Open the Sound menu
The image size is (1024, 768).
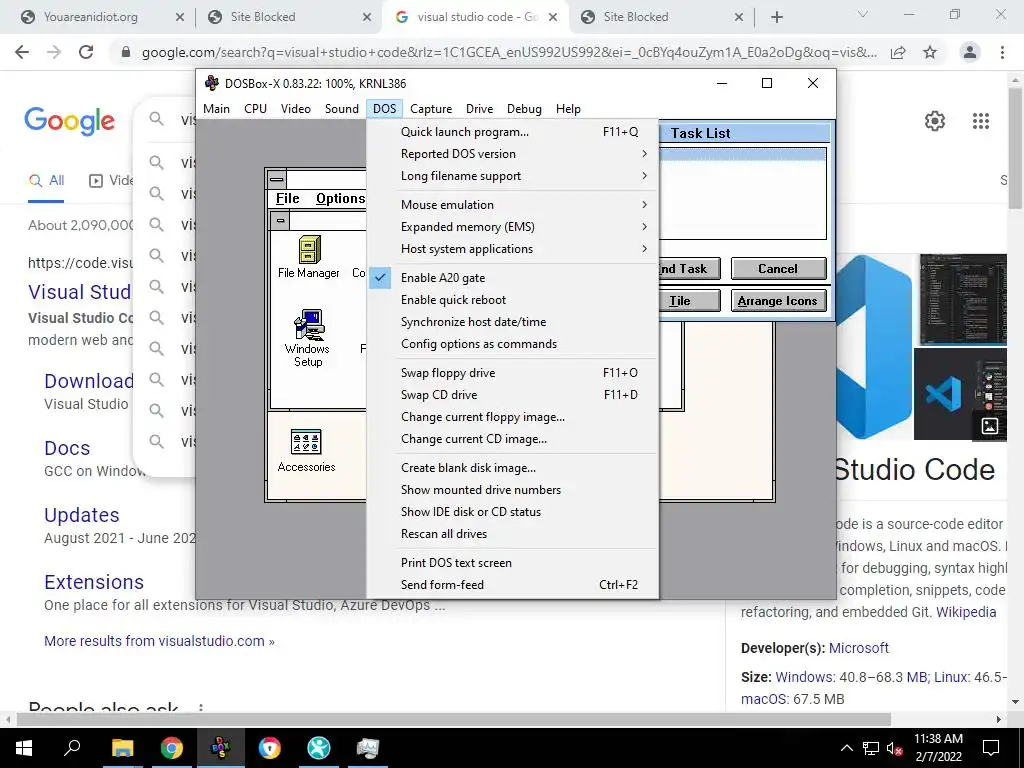(x=342, y=109)
